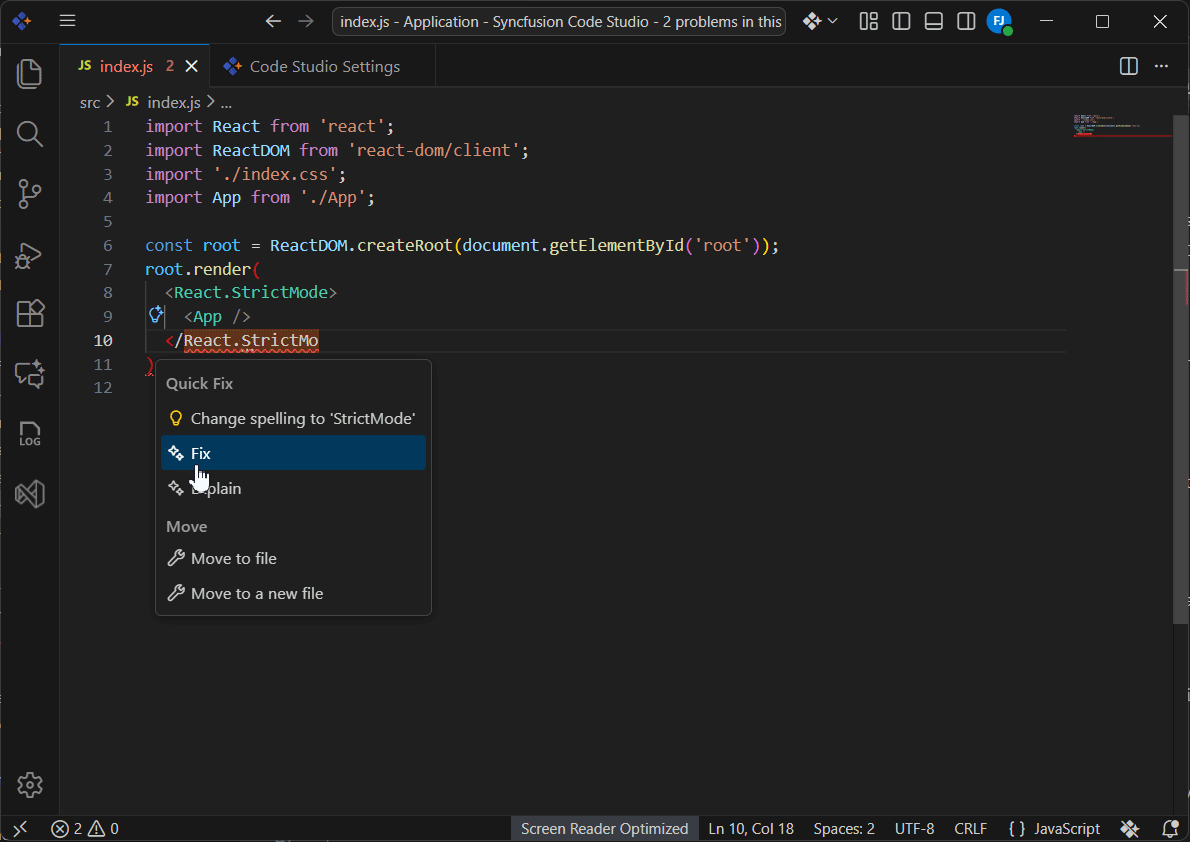
Task: Toggle the bottom panel layout button
Action: (x=934, y=21)
